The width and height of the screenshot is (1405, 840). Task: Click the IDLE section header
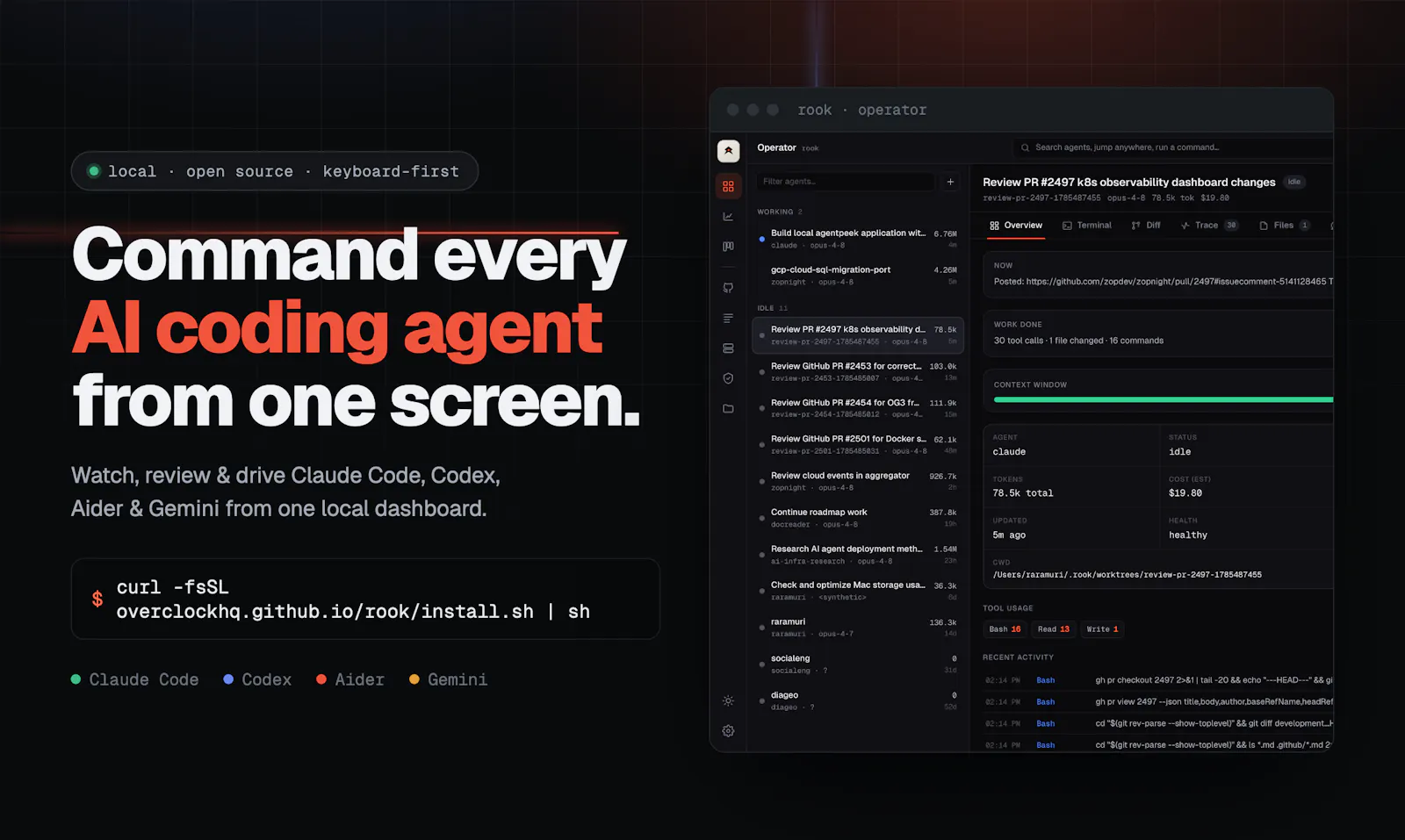[x=773, y=308]
